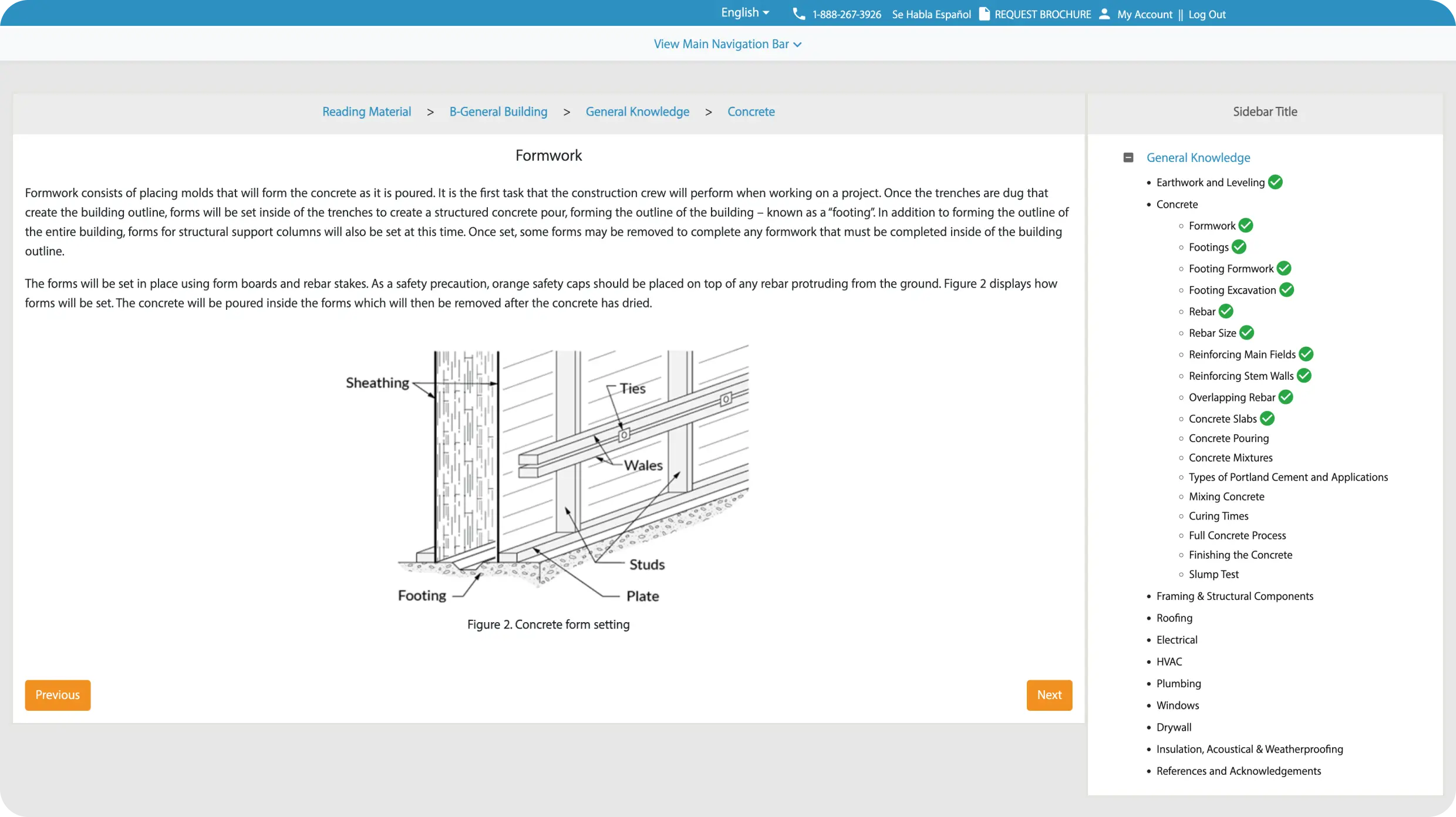Click the checkmark beside Reinforcing Stem Walls
Image resolution: width=1456 pixels, height=817 pixels.
tap(1303, 375)
